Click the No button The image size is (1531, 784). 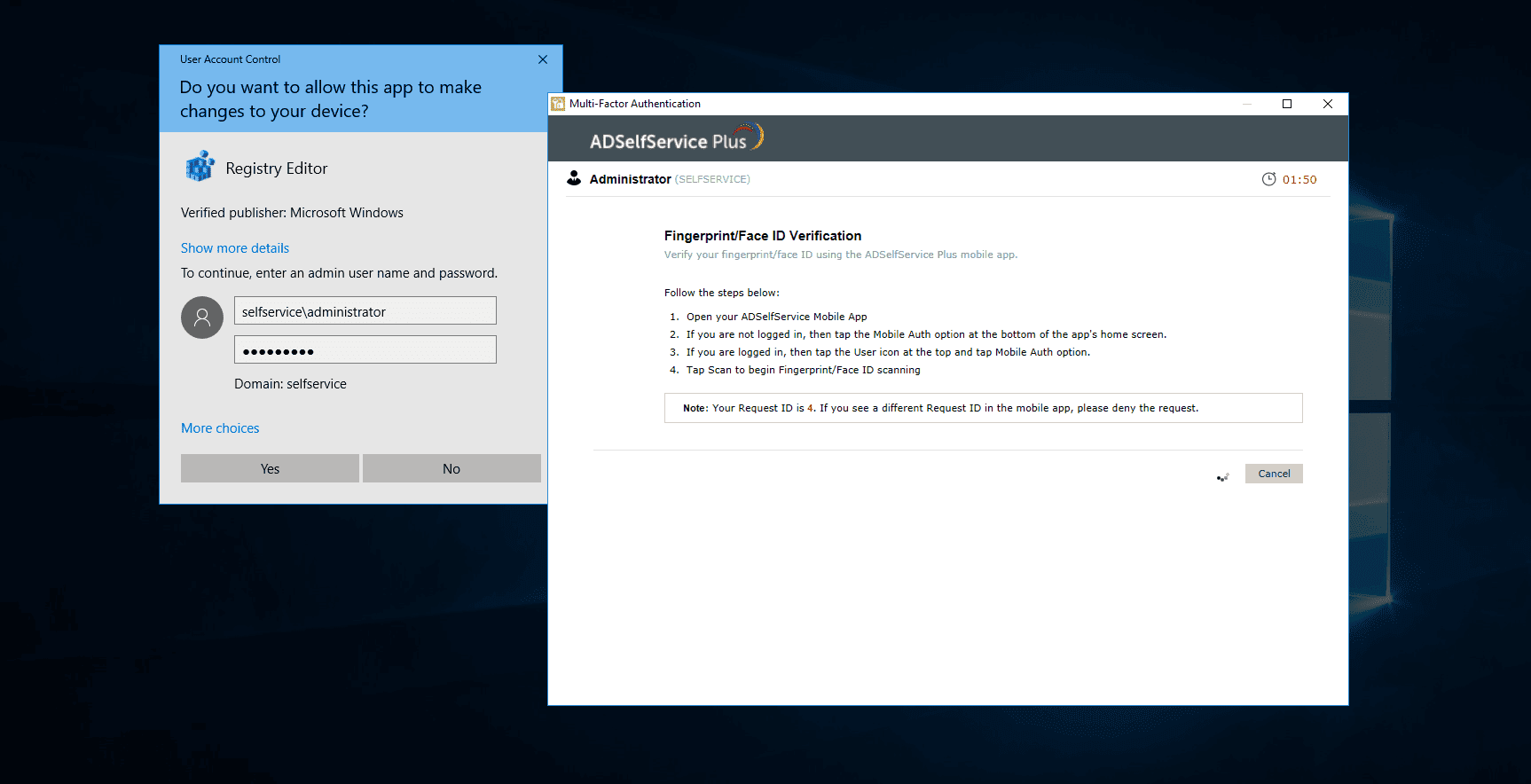(x=451, y=468)
